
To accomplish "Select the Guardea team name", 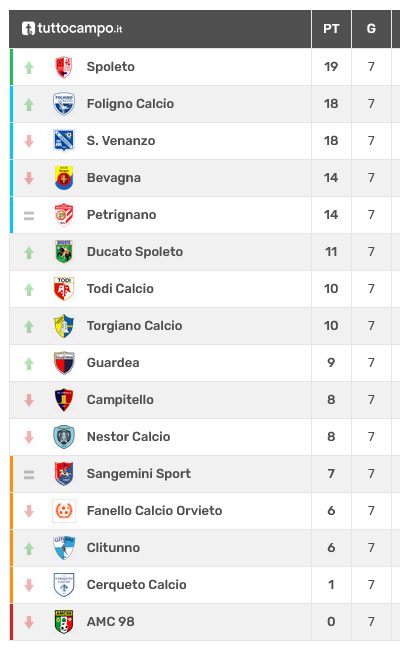I will (x=113, y=363).
